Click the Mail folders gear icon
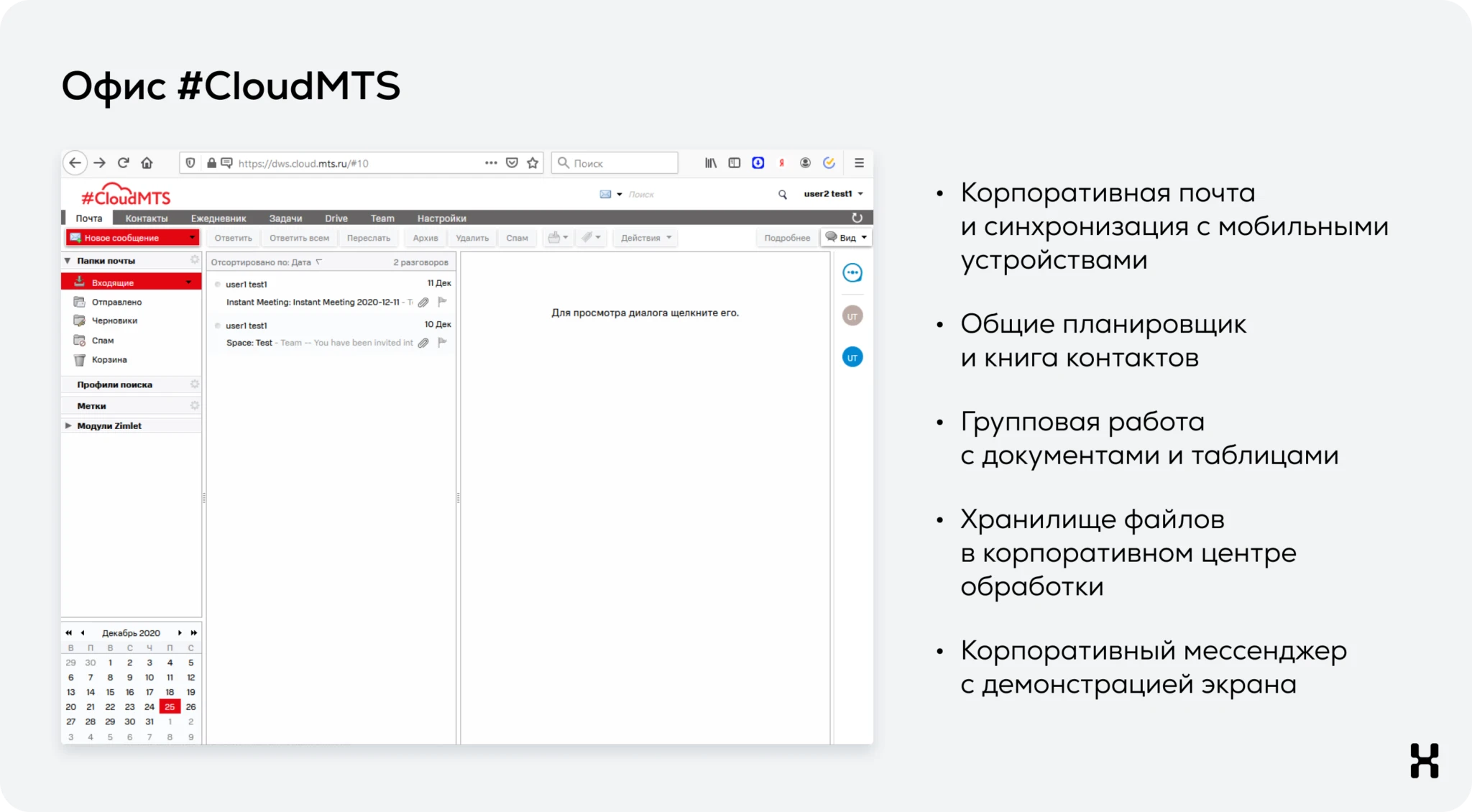The width and height of the screenshot is (1472, 812). coord(194,260)
